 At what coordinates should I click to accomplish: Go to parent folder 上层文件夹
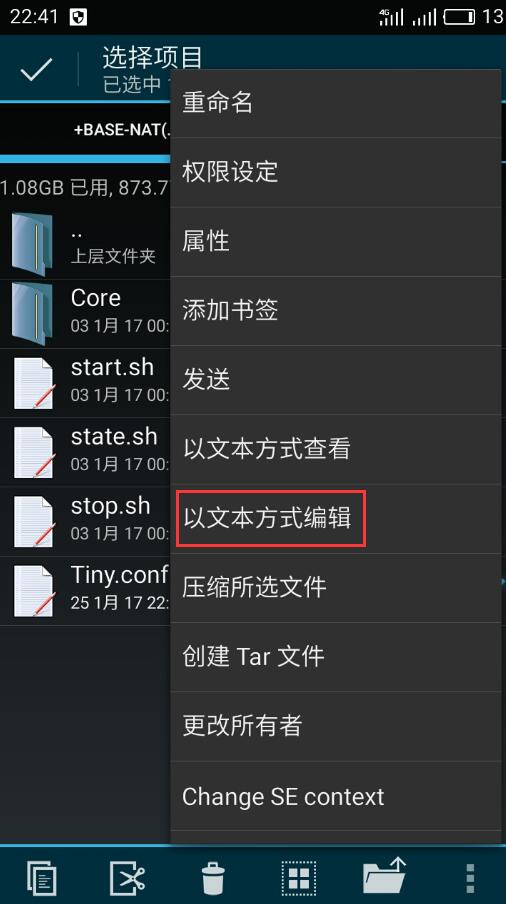click(x=85, y=244)
